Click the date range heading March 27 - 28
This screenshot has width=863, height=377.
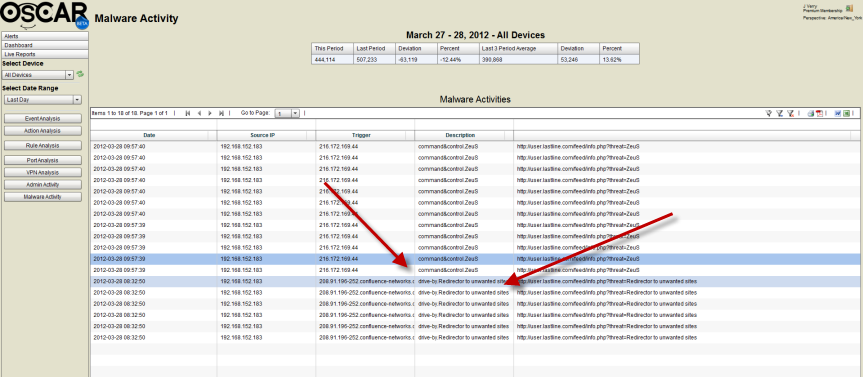(x=475, y=35)
